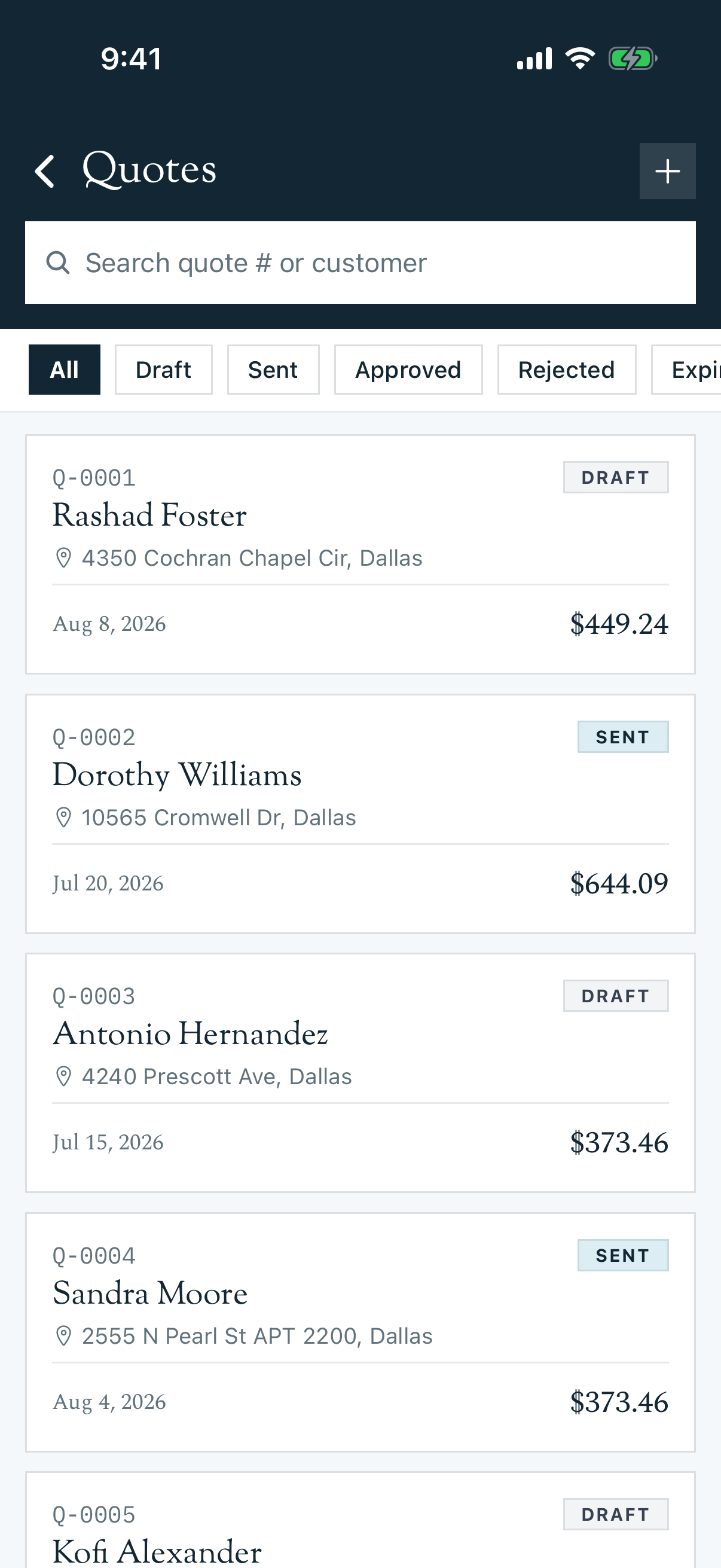Tap location pin beside 4240 Prescott Ave
This screenshot has width=721, height=1568.
[x=63, y=1076]
